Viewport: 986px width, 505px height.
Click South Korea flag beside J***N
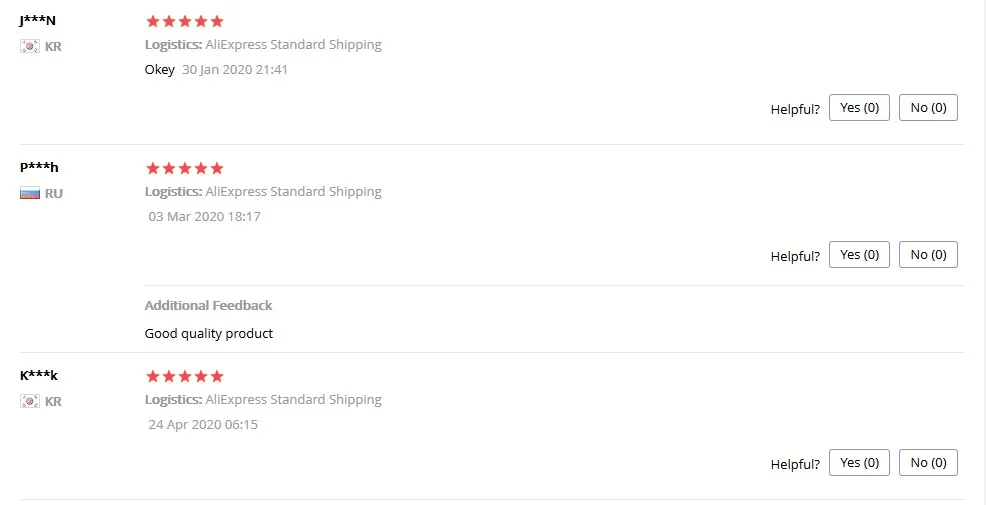pyautogui.click(x=30, y=46)
